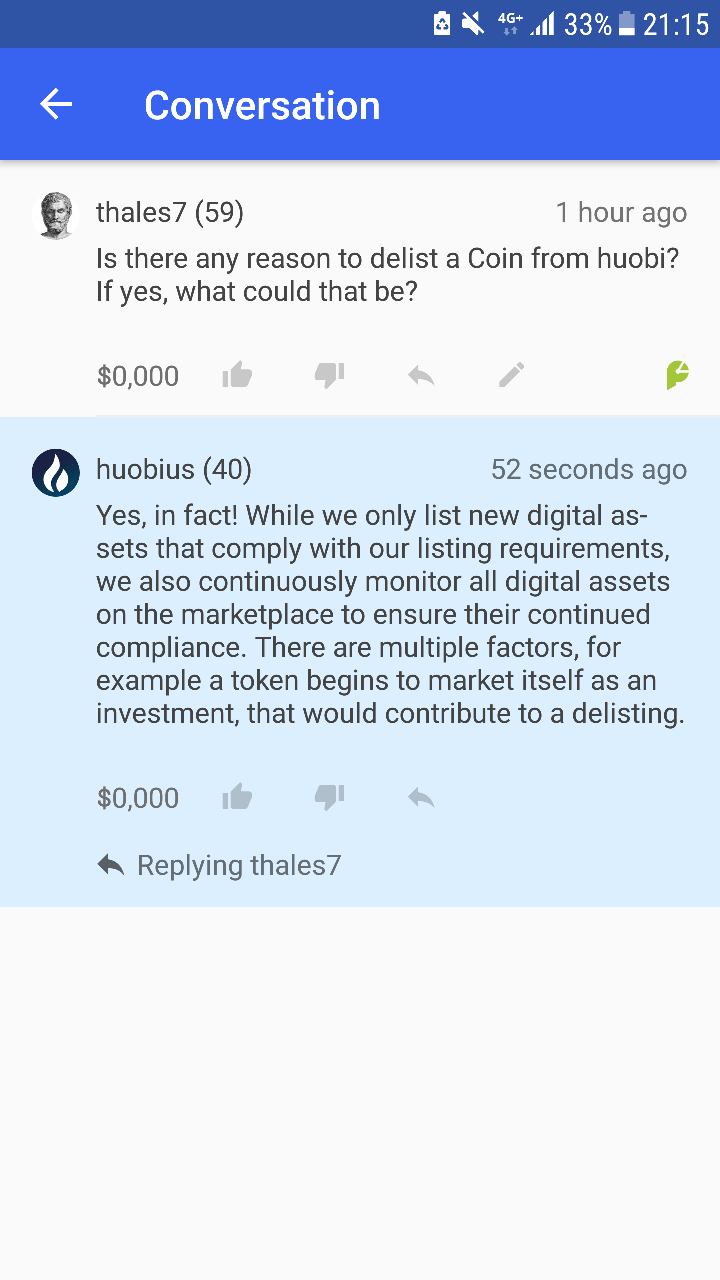Open thales7 (59) profile name
The height and width of the screenshot is (1280, 720).
coord(170,212)
